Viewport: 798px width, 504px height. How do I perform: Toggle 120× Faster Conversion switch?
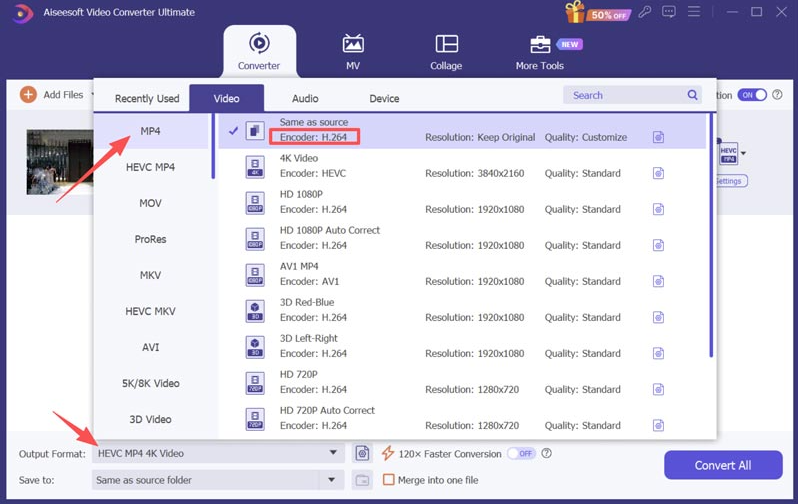520,453
